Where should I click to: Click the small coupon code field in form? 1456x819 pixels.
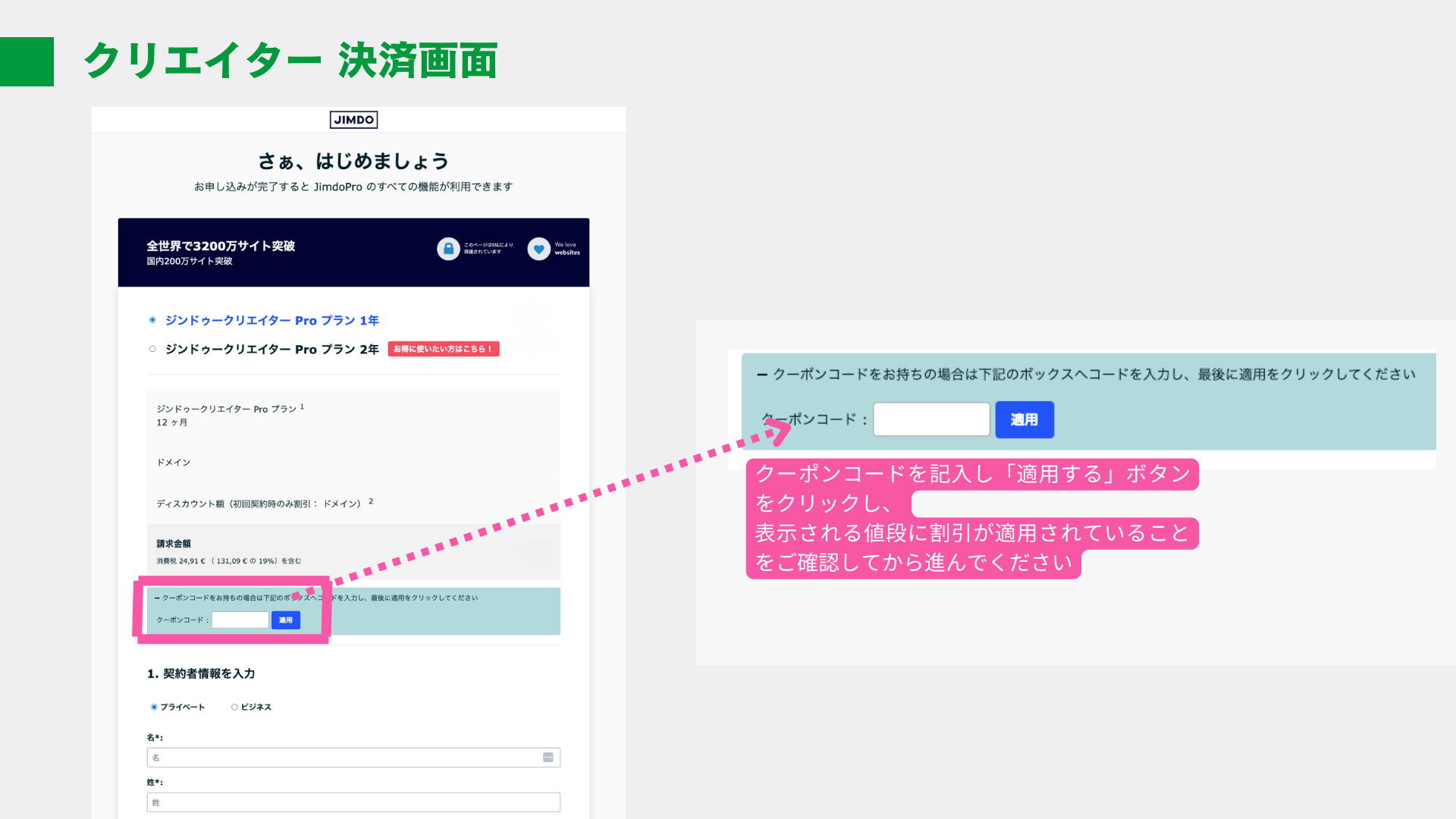click(x=240, y=620)
